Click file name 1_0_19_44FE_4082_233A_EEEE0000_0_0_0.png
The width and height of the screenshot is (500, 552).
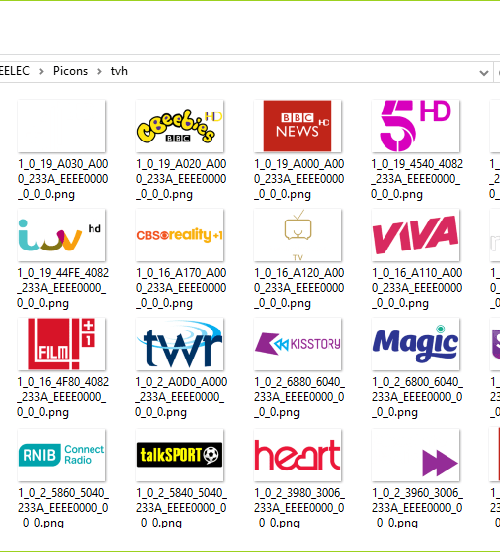pos(63,288)
